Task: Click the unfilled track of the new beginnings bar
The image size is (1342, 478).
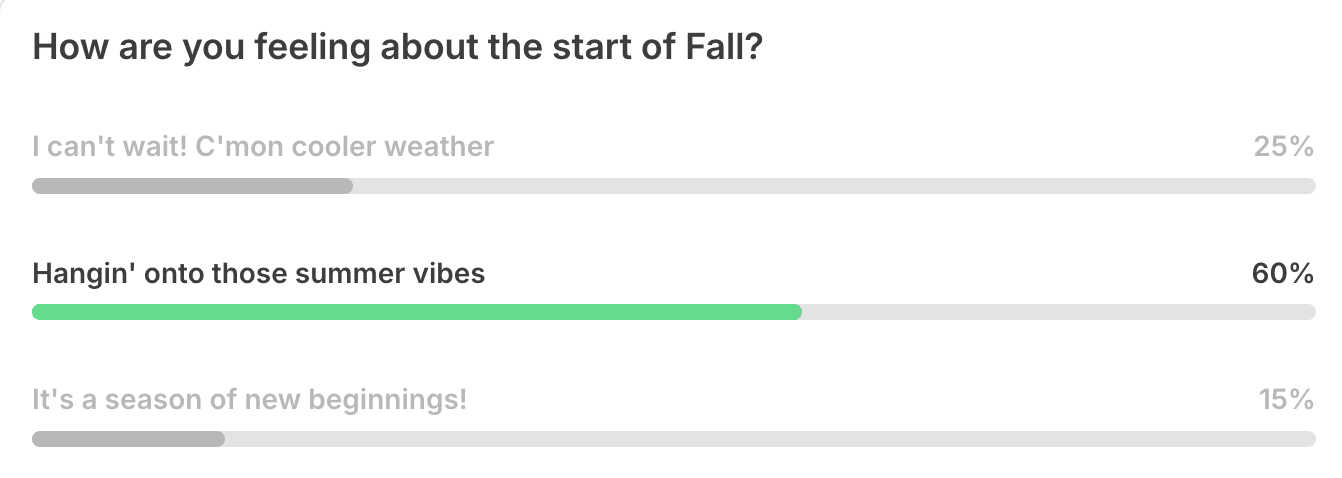Action: pos(769,439)
